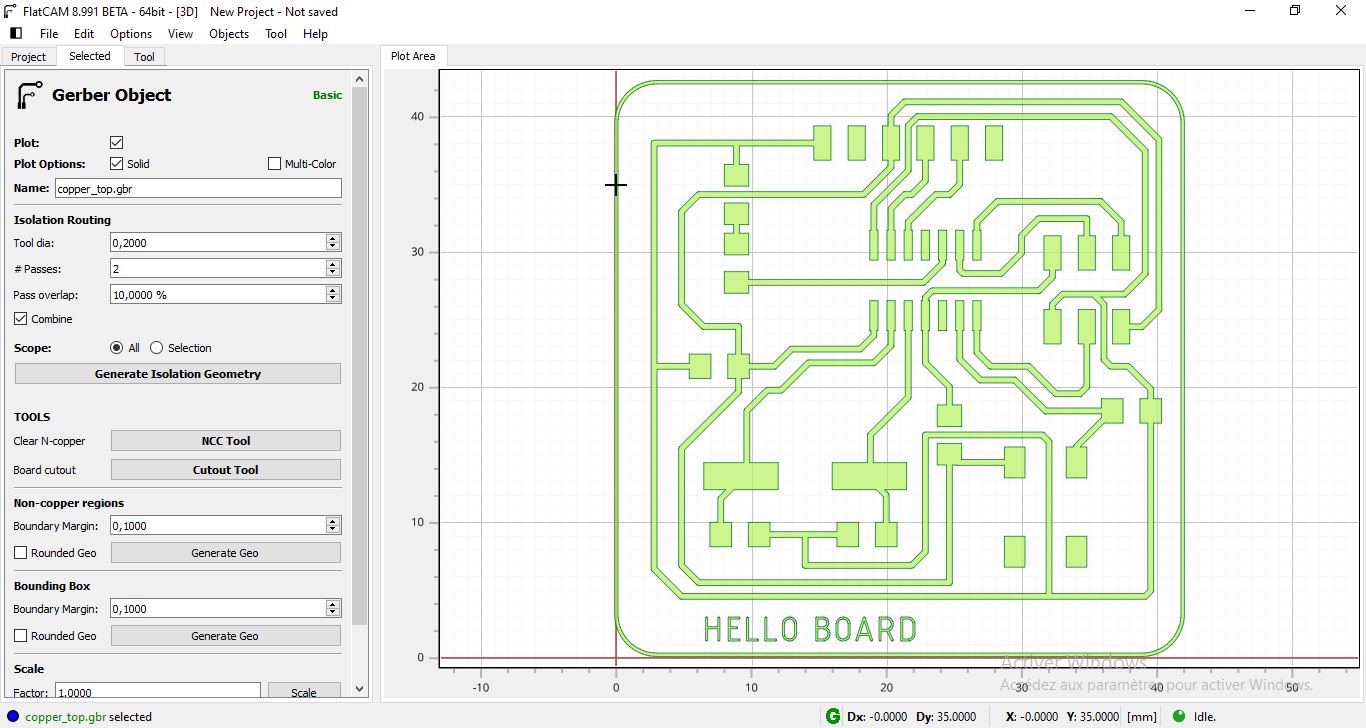
Task: Click the green G icon in status bar
Action: tap(833, 716)
